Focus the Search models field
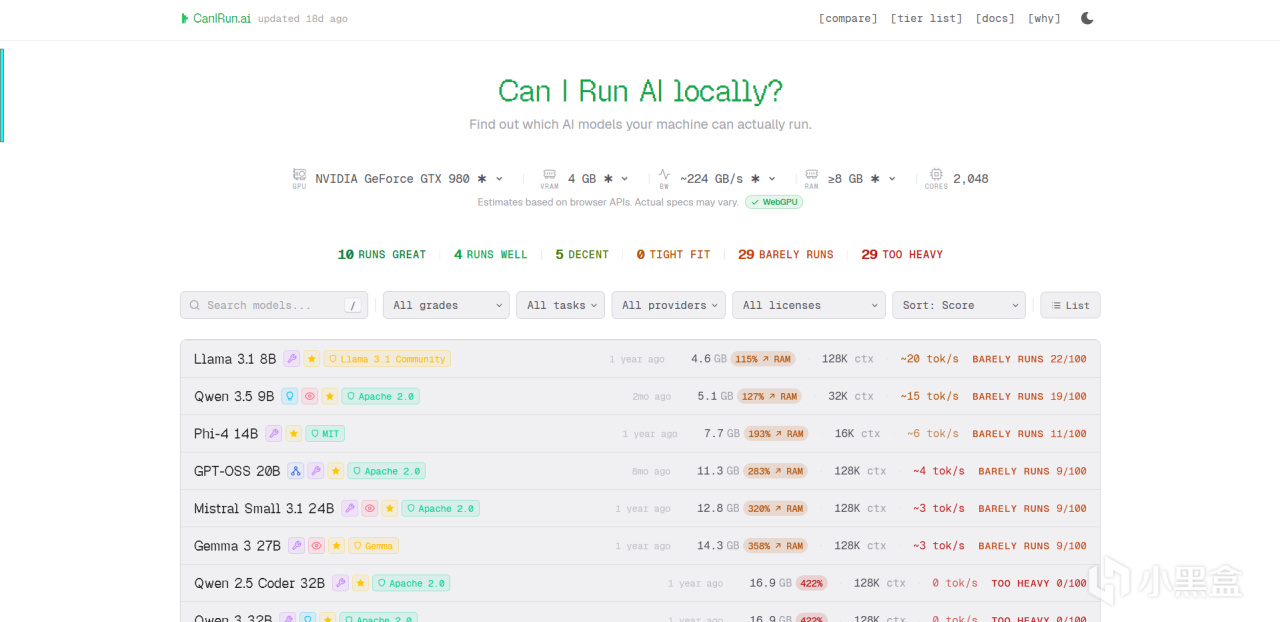This screenshot has height=622, width=1280. (274, 305)
